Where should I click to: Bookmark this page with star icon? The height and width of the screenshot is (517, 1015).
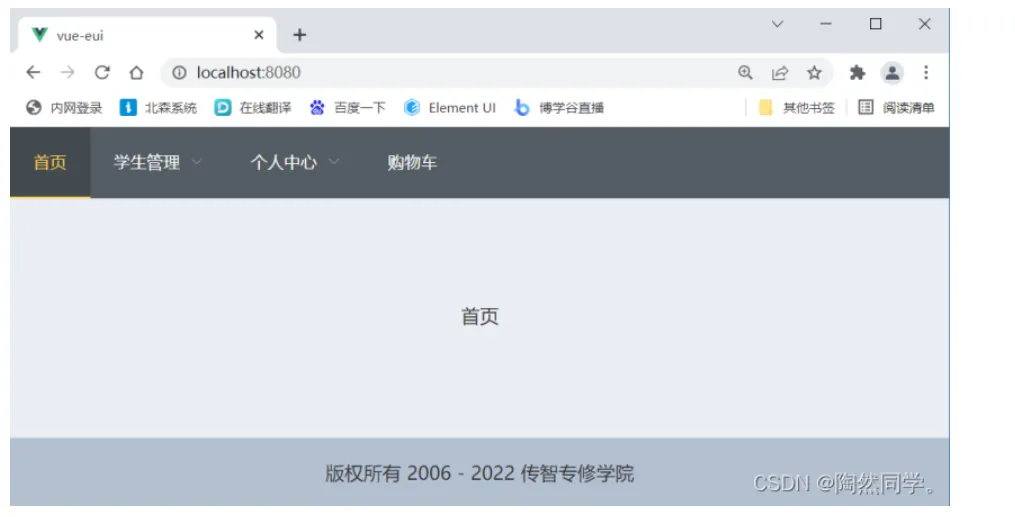[x=814, y=72]
